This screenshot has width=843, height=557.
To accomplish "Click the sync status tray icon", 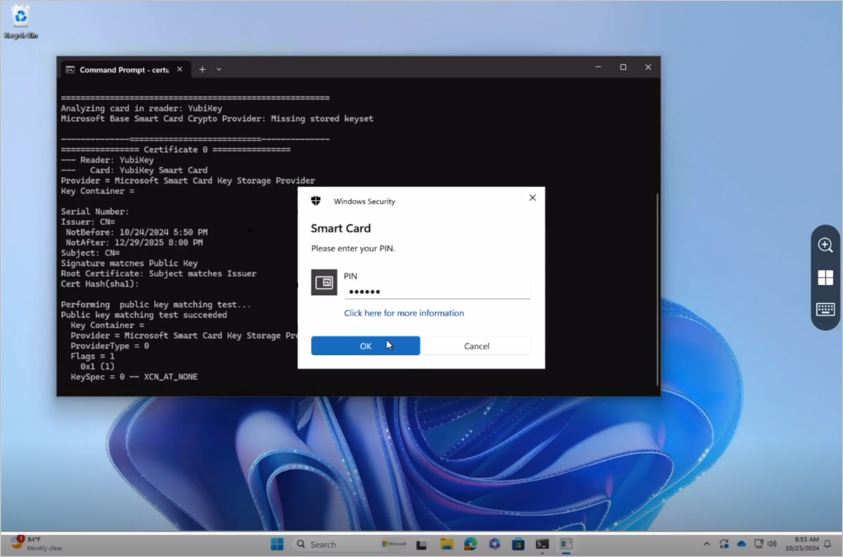I will pyautogui.click(x=724, y=544).
